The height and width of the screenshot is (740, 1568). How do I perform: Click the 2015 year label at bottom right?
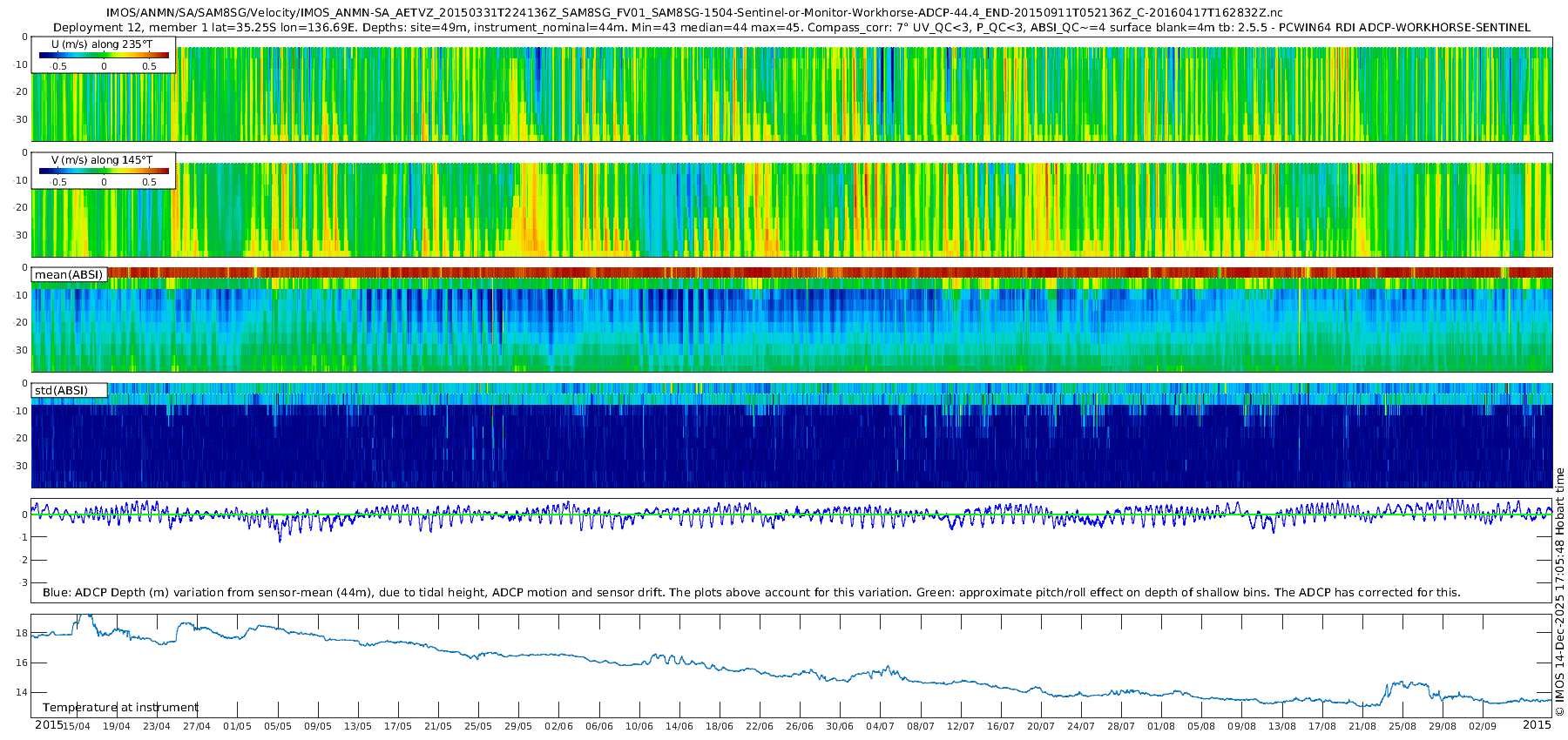tap(1537, 725)
